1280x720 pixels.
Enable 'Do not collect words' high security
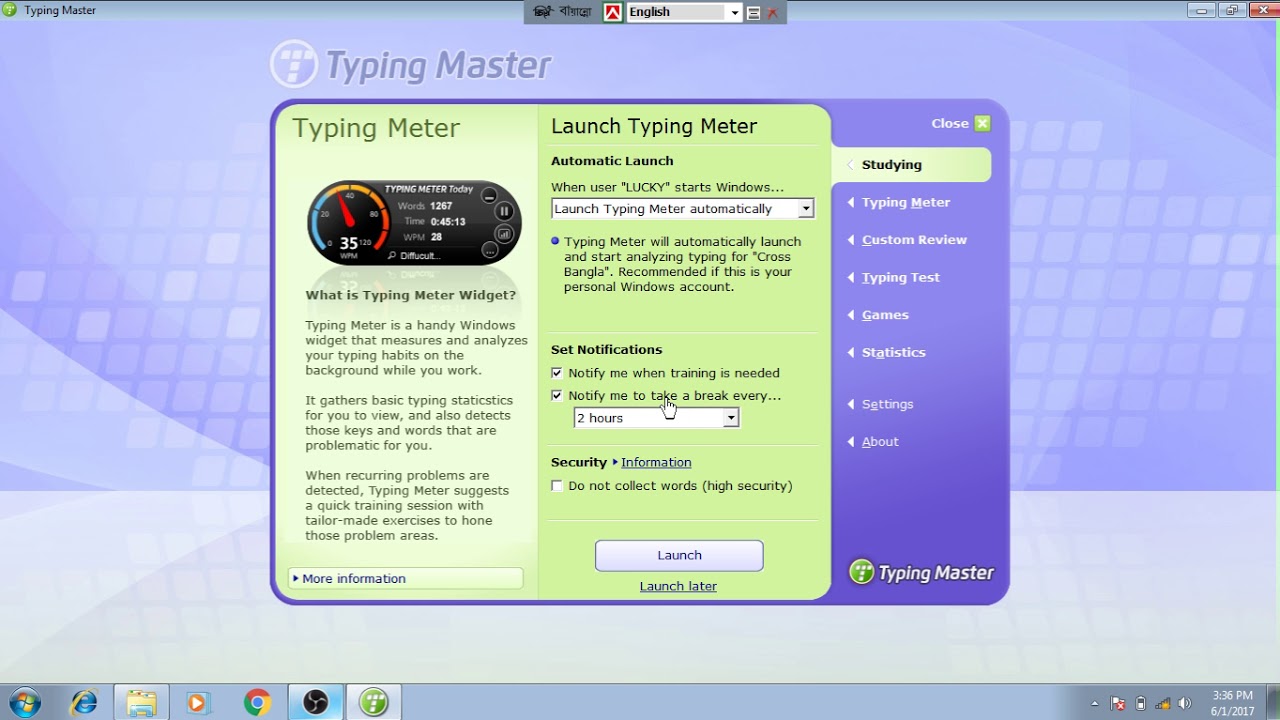point(557,486)
